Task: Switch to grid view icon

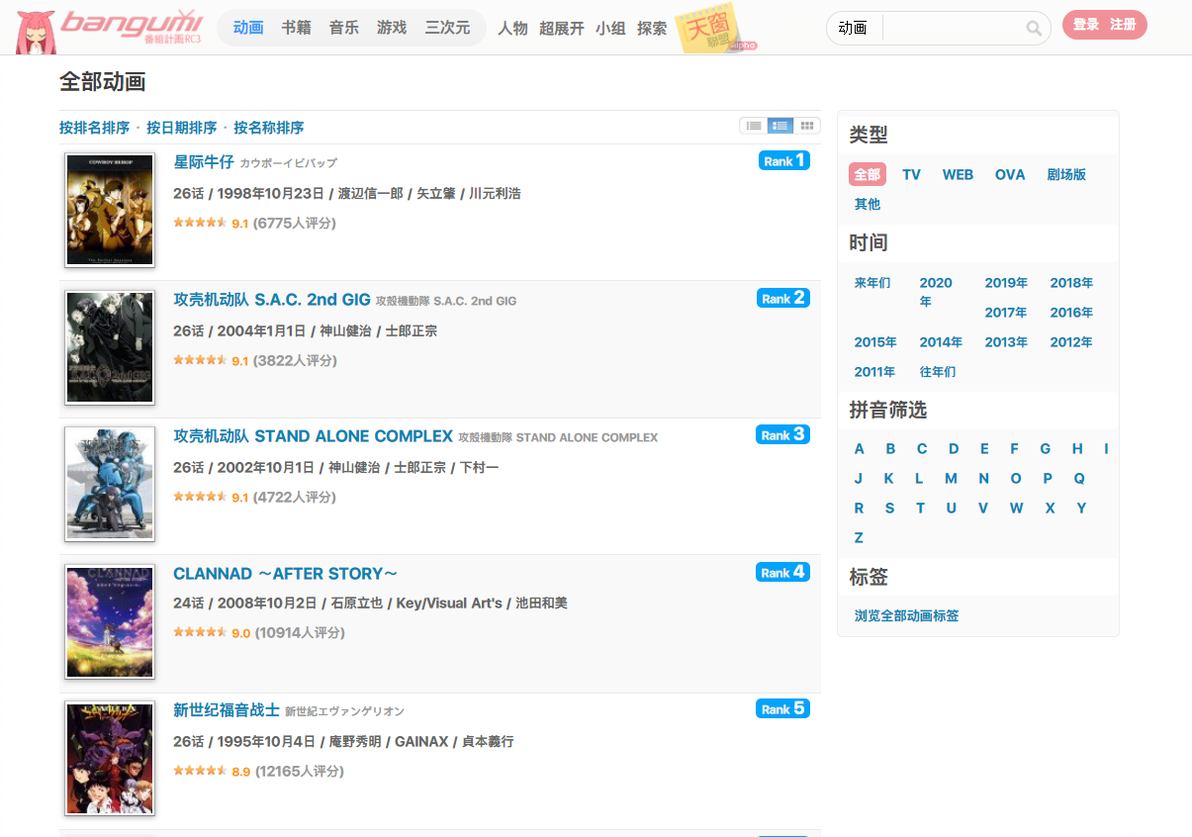Action: (807, 125)
